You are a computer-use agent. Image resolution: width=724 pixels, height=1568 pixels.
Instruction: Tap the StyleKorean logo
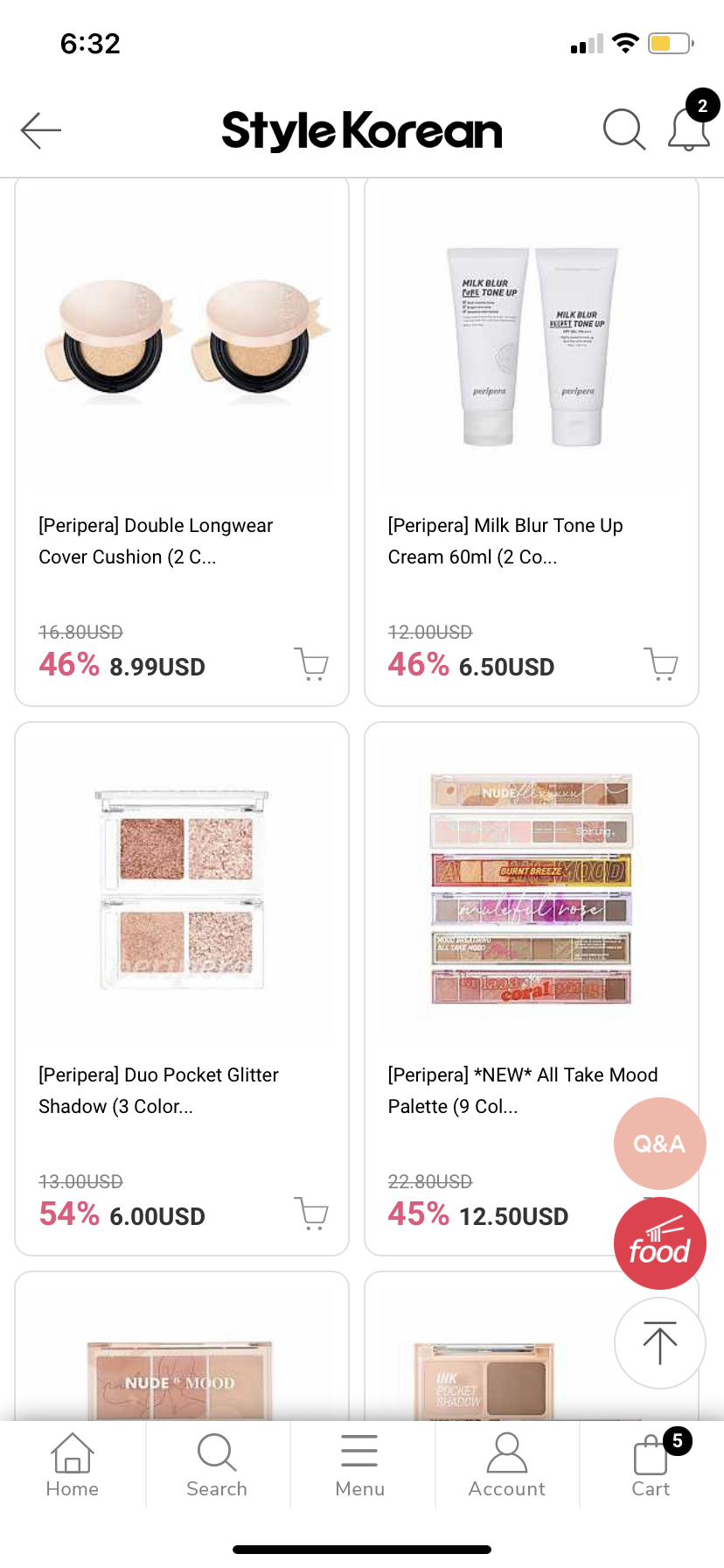[362, 130]
